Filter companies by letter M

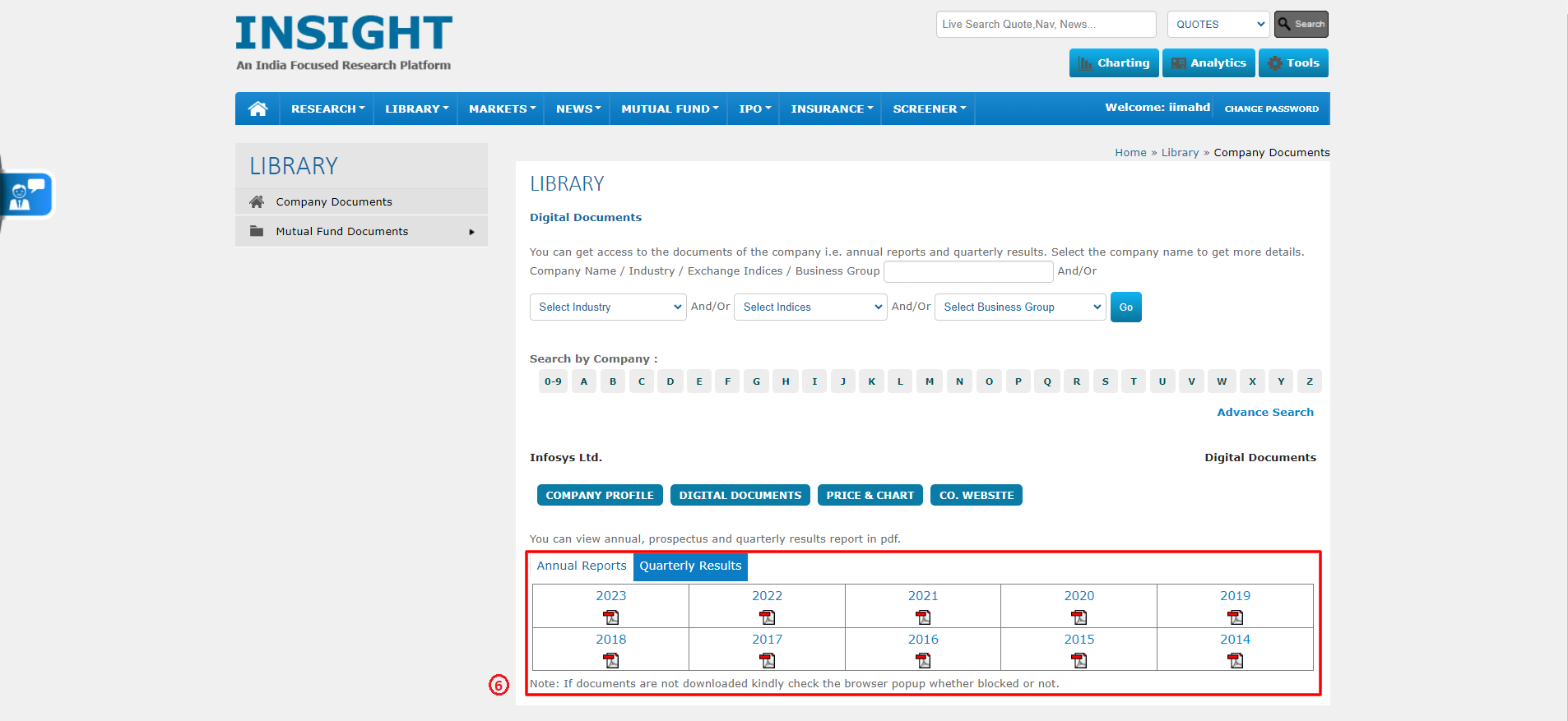pyautogui.click(x=930, y=381)
